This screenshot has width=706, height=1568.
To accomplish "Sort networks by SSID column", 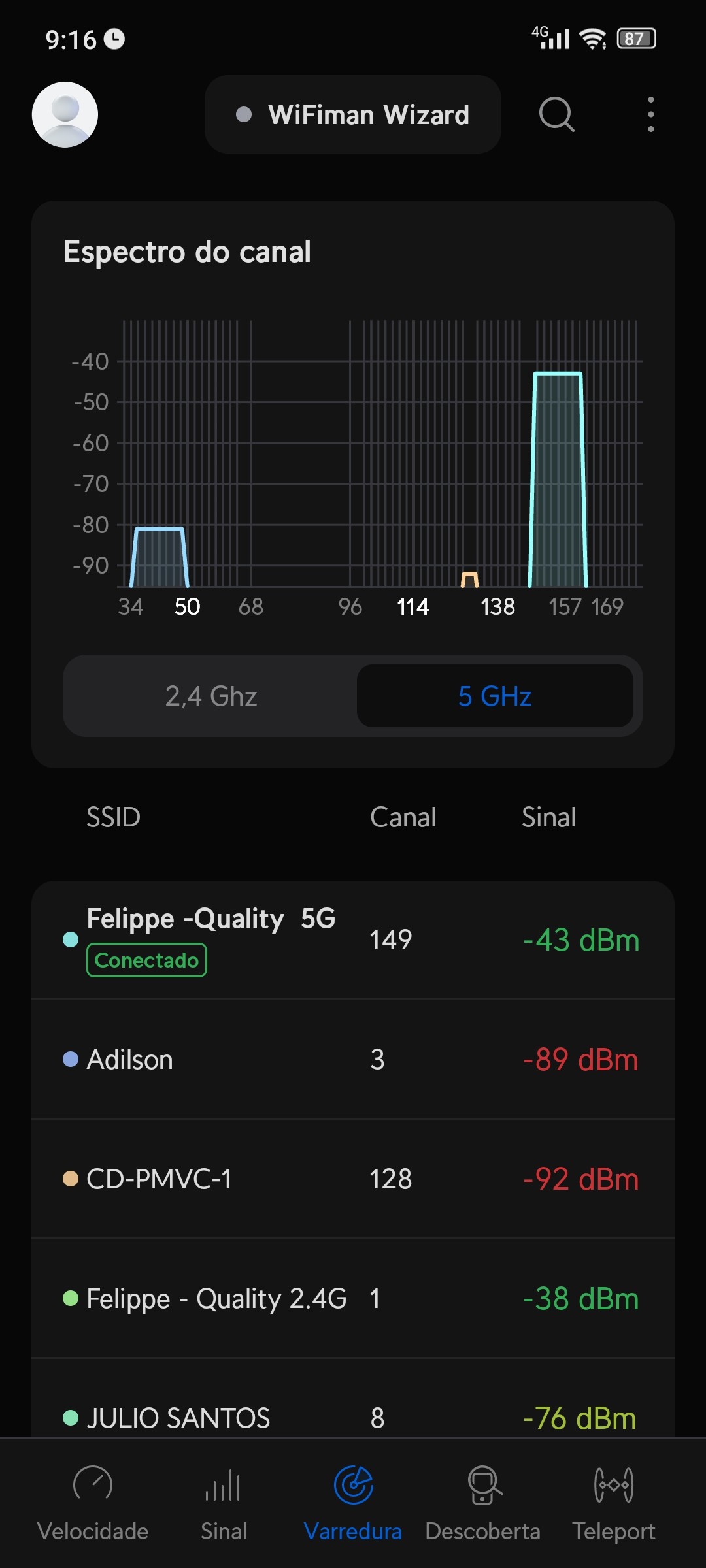I will 114,817.
